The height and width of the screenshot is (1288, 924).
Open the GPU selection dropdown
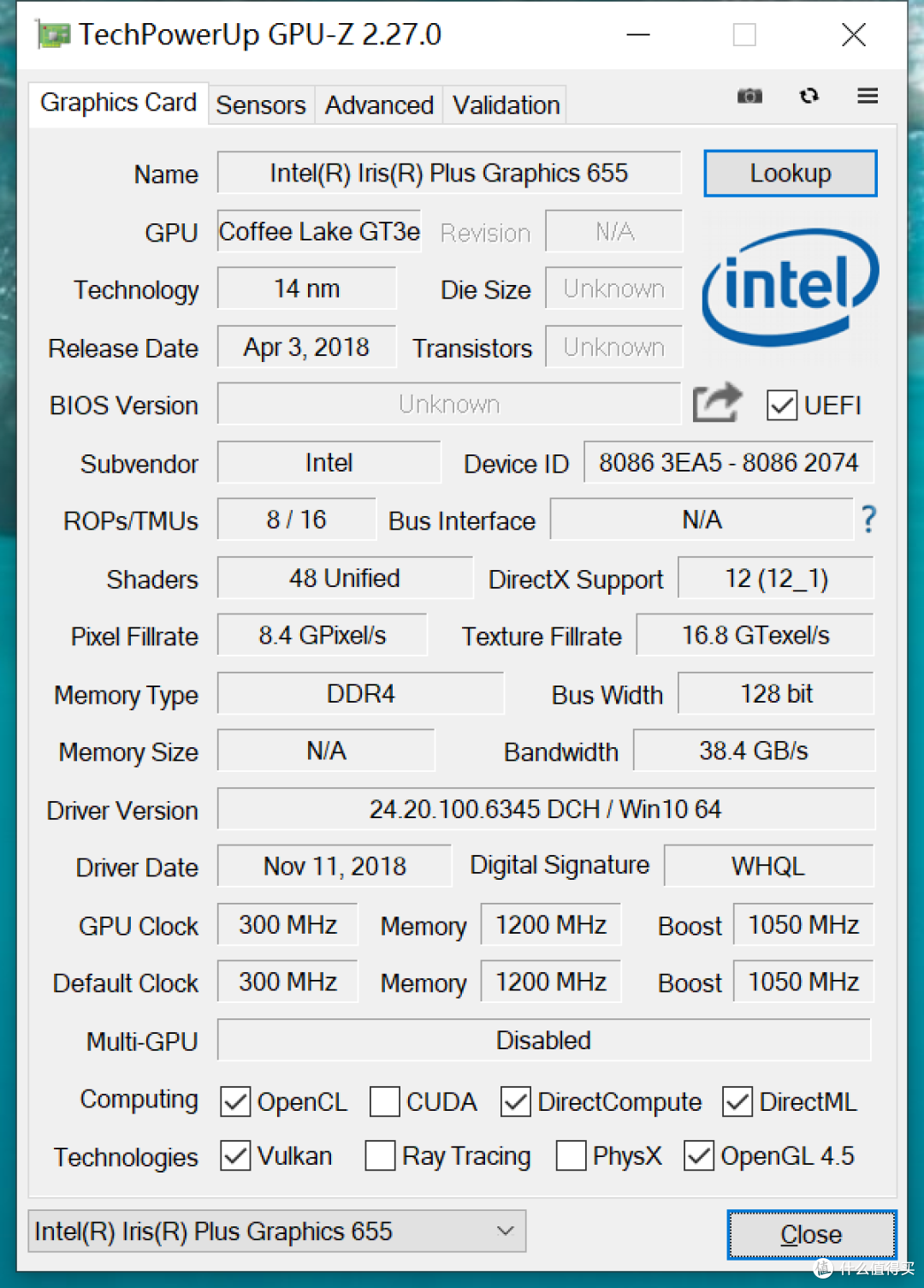(277, 1231)
